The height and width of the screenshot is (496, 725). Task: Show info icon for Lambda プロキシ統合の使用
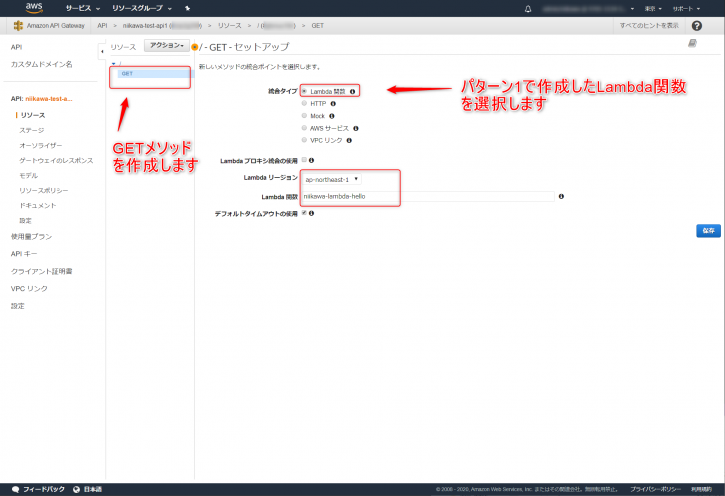click(x=311, y=160)
